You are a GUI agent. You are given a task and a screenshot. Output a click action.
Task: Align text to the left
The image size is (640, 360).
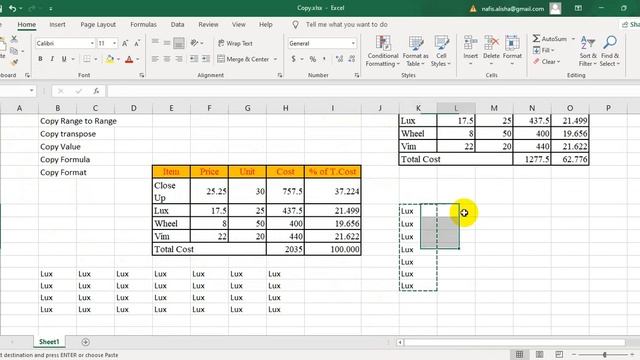(155, 59)
